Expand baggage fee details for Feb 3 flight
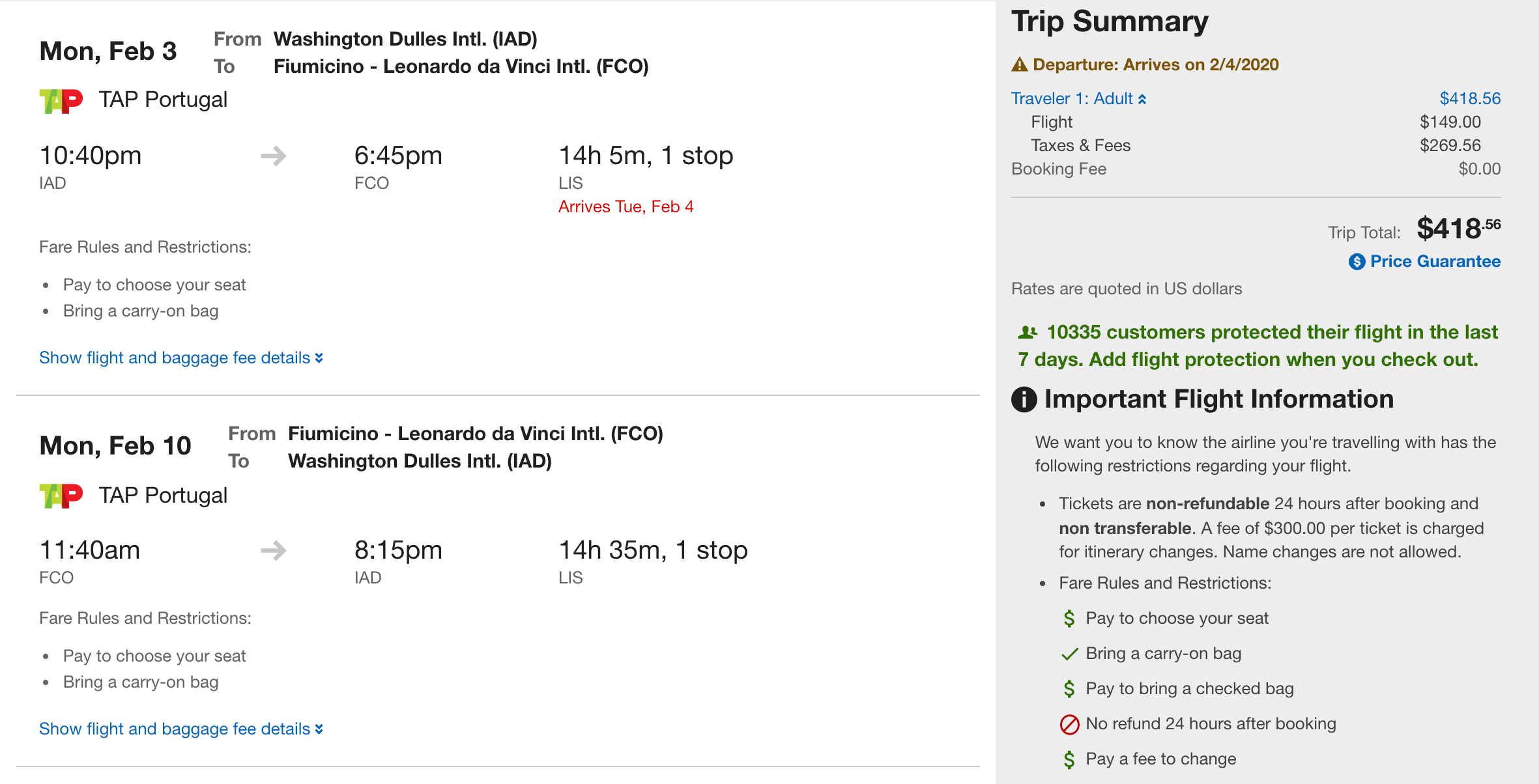This screenshot has width=1539, height=784. pyautogui.click(x=180, y=358)
